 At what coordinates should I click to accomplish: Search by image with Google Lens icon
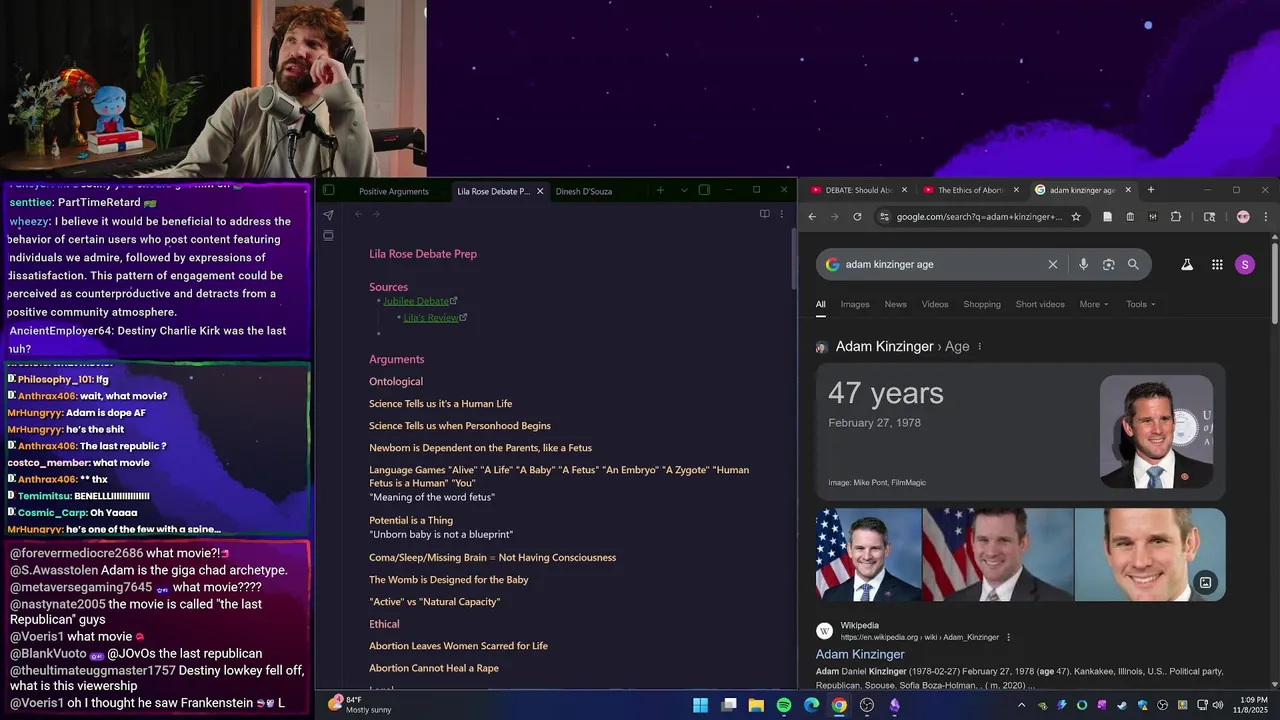point(1108,264)
